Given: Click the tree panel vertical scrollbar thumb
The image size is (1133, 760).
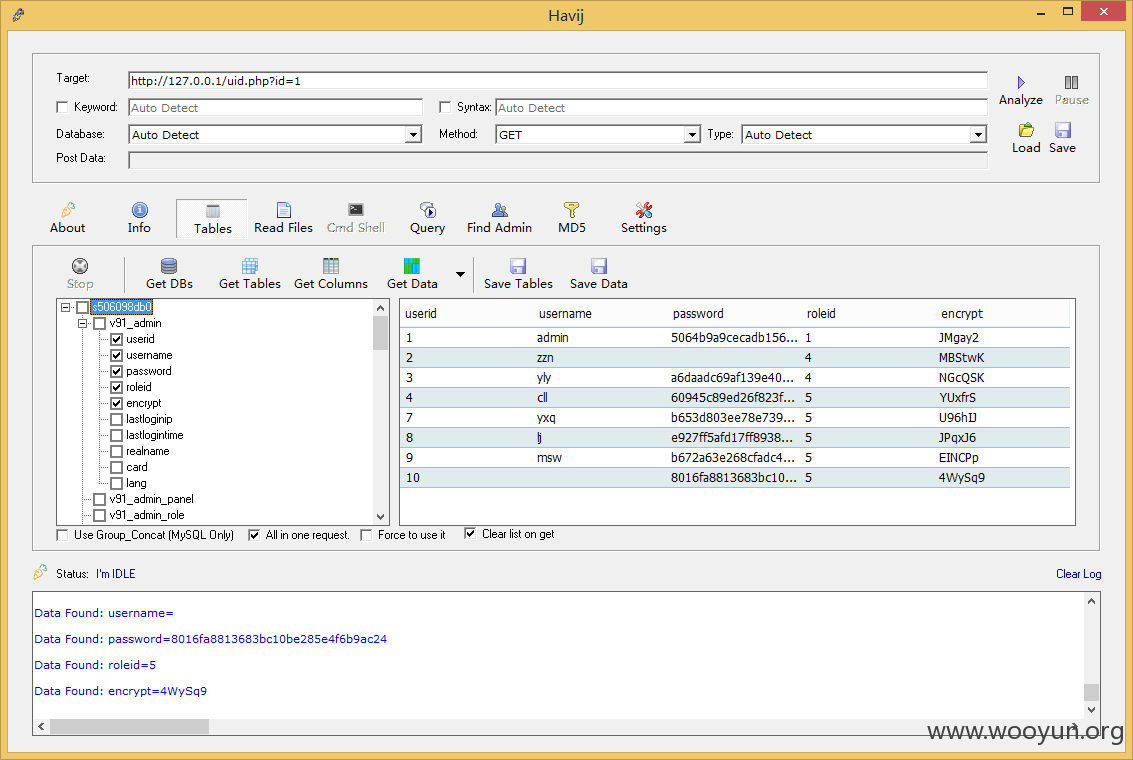Looking at the screenshot, I should tap(381, 333).
